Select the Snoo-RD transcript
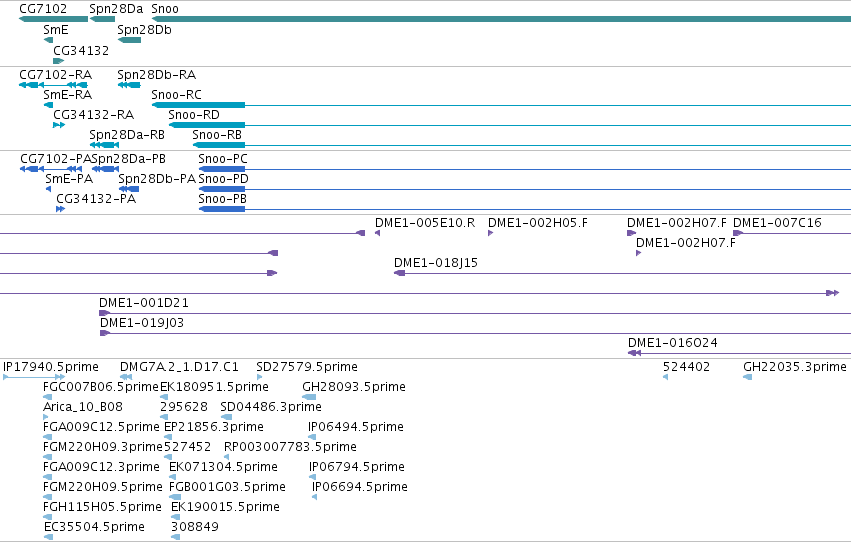 coord(510,125)
